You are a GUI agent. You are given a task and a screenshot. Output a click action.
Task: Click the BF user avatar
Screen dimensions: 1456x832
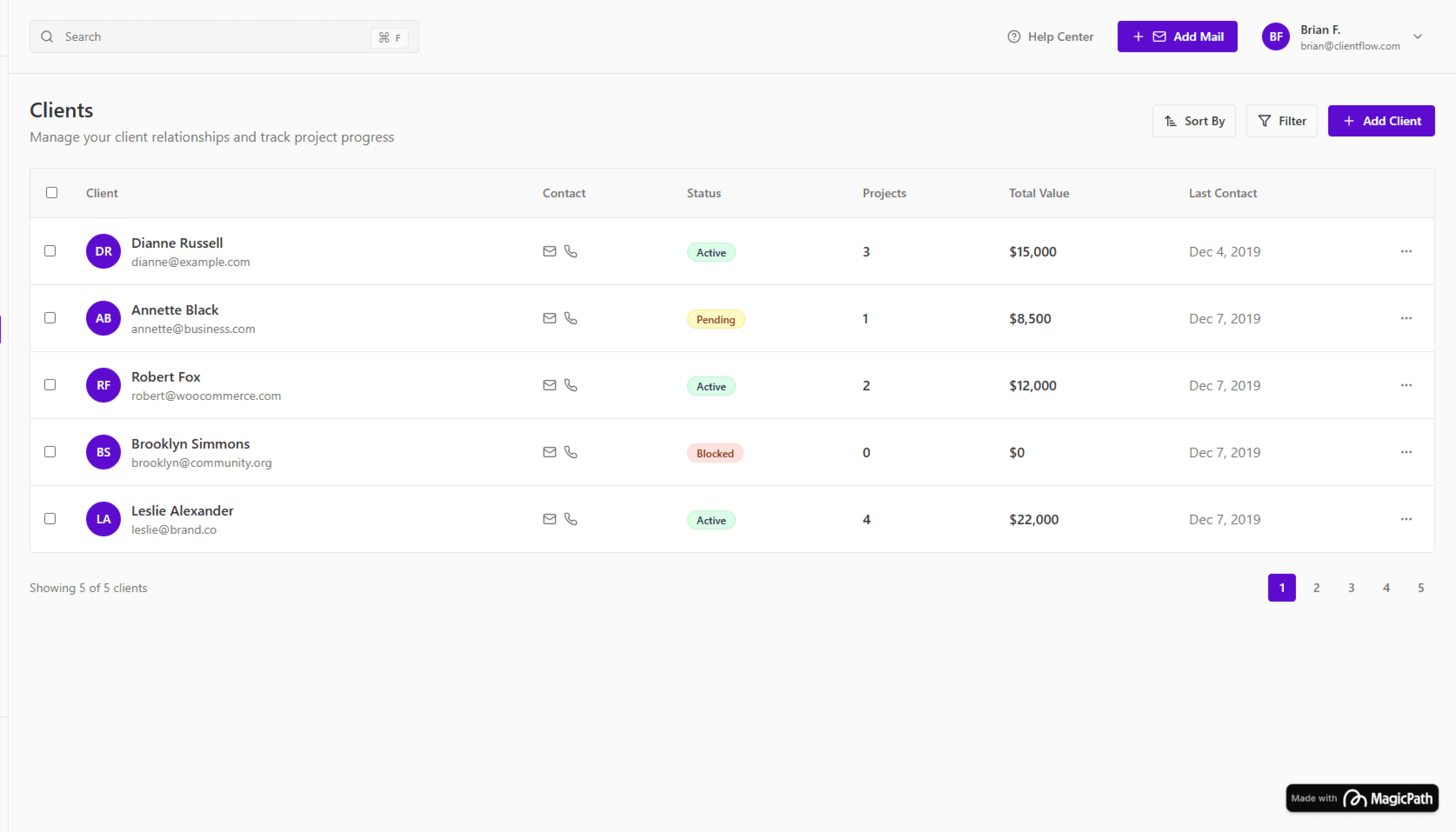[1275, 37]
